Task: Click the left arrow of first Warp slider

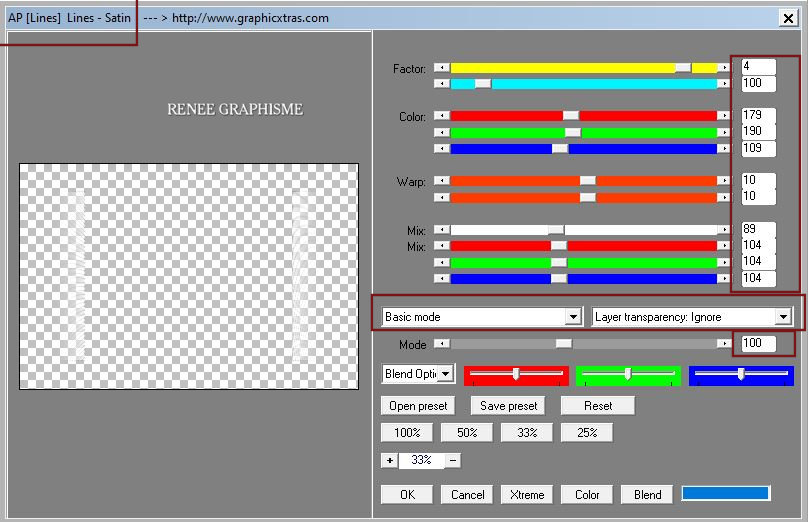Action: (x=442, y=180)
